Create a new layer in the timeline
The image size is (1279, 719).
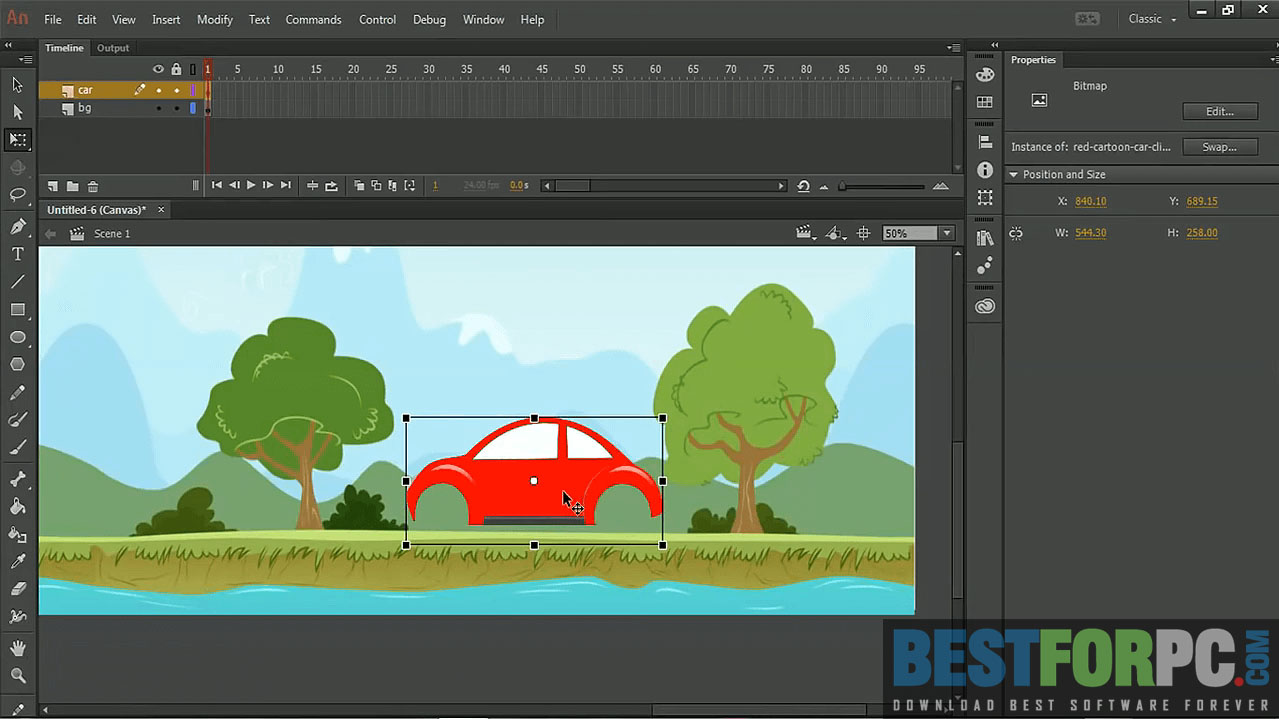pos(53,186)
